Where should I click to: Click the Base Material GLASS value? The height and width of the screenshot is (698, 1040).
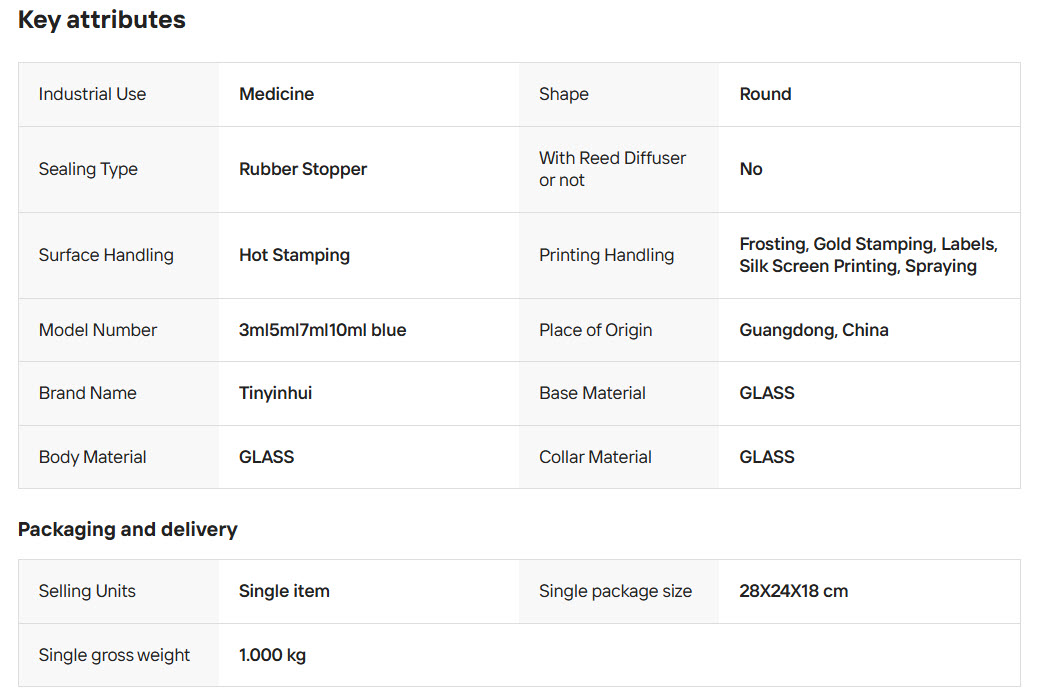pyautogui.click(x=766, y=393)
